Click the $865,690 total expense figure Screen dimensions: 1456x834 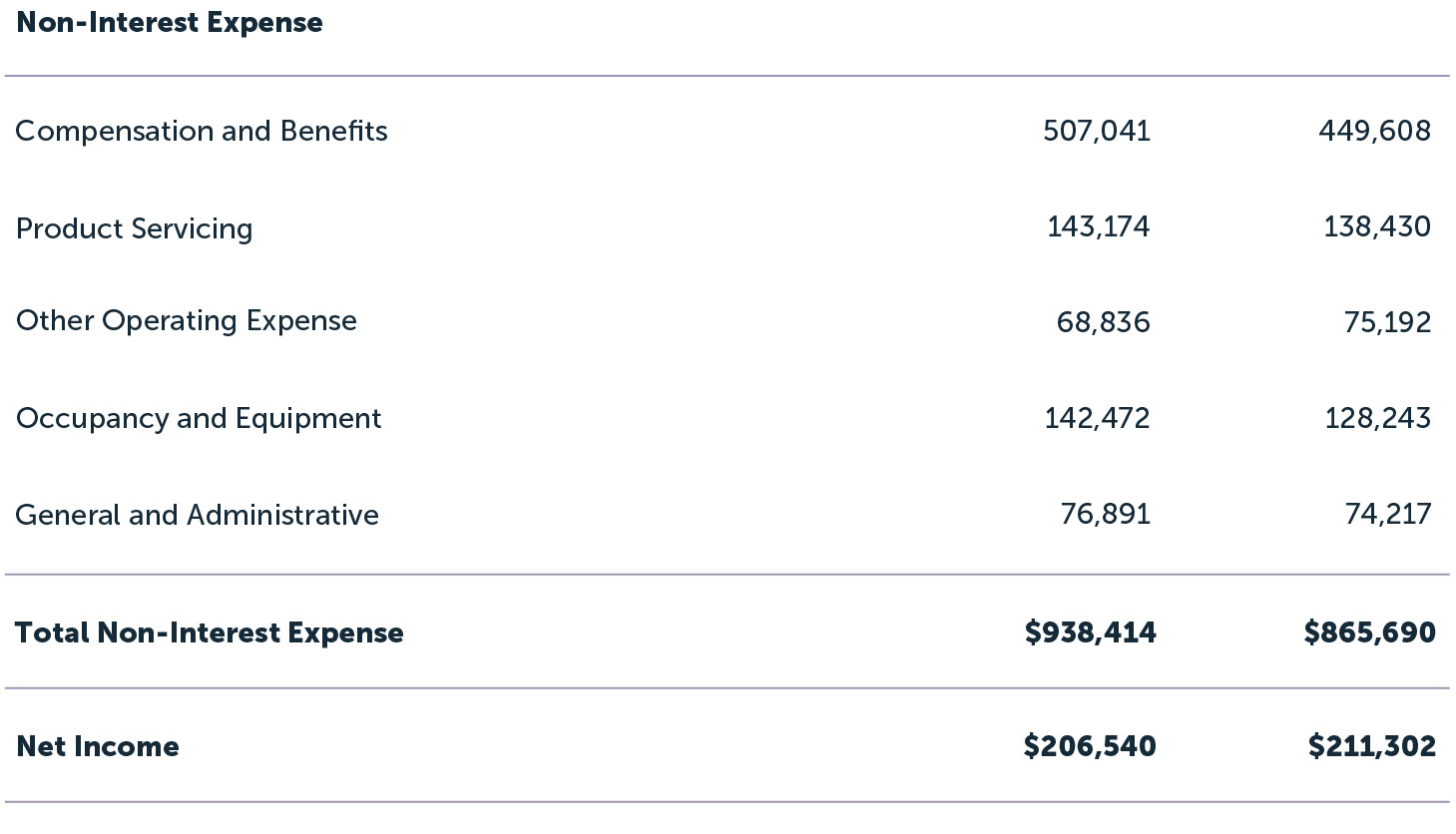point(1369,632)
